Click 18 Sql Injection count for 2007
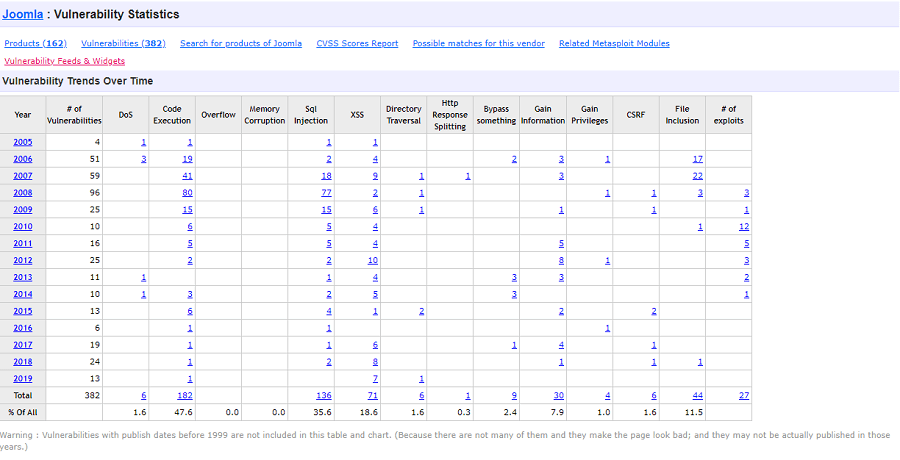This screenshot has width=900, height=460. pyautogui.click(x=327, y=176)
